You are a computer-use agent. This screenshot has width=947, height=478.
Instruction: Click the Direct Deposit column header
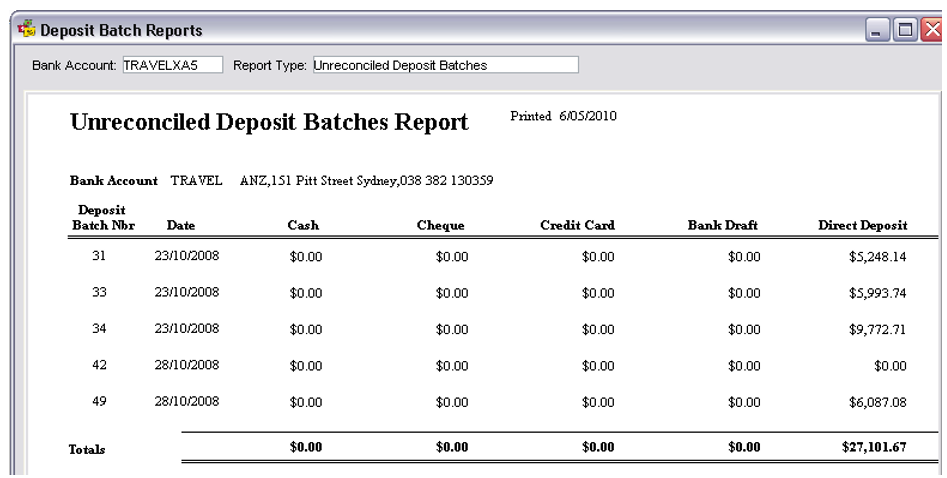click(862, 225)
